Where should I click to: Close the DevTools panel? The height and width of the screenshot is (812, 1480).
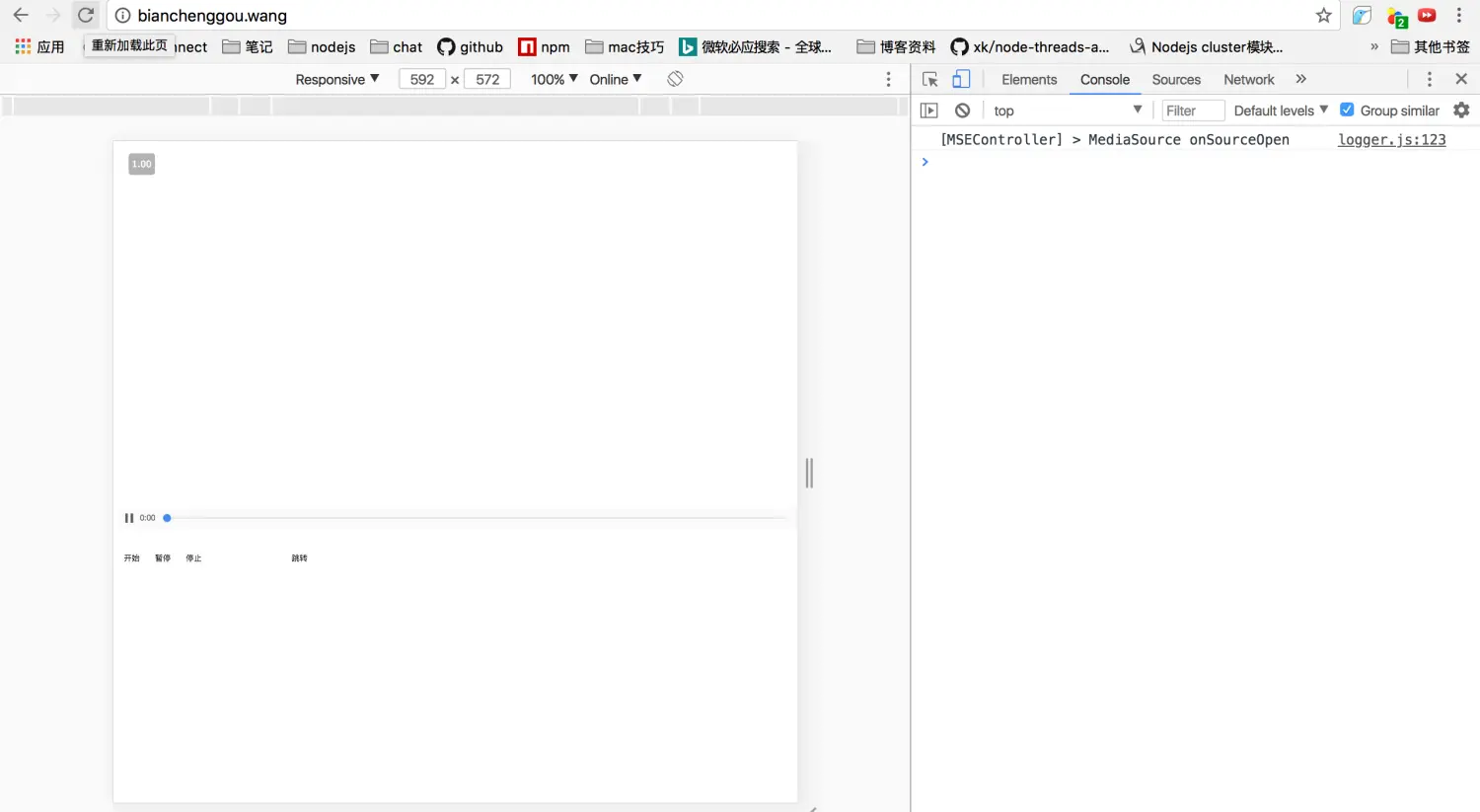coord(1461,79)
